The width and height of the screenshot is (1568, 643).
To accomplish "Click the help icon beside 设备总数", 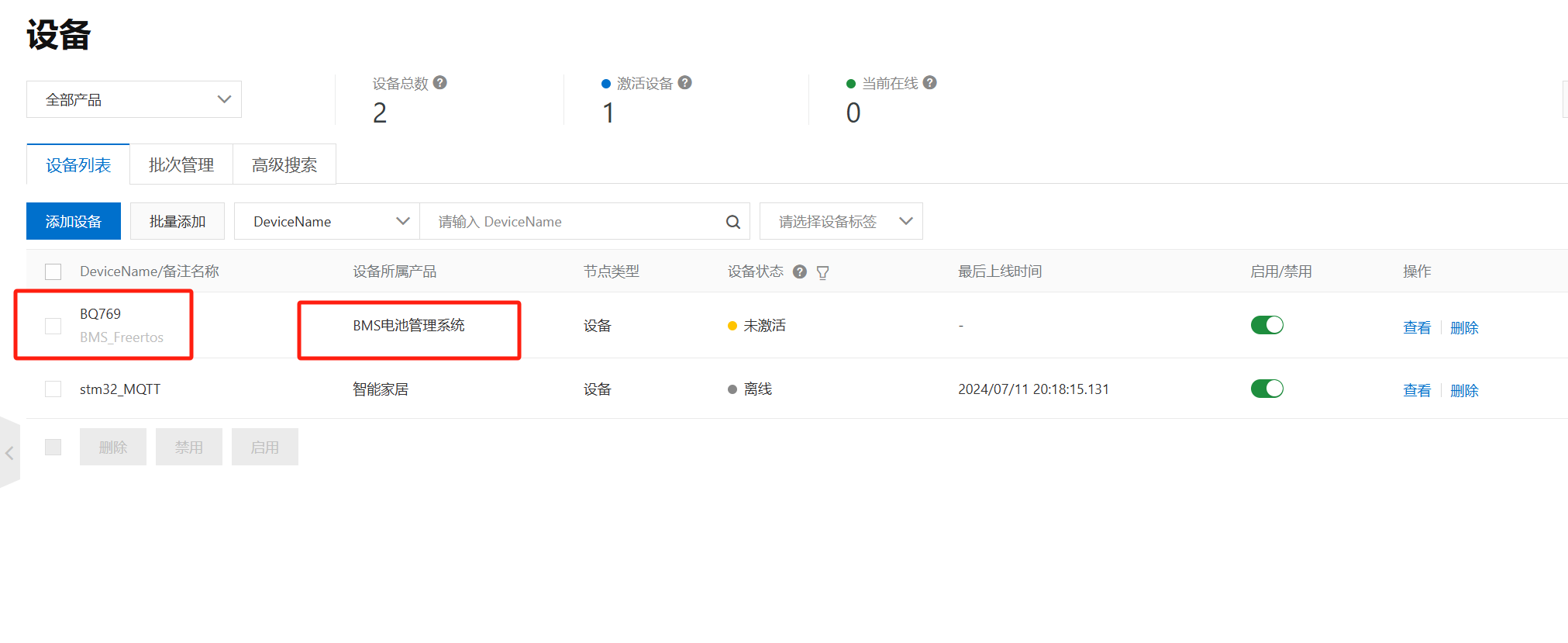I will pyautogui.click(x=439, y=82).
